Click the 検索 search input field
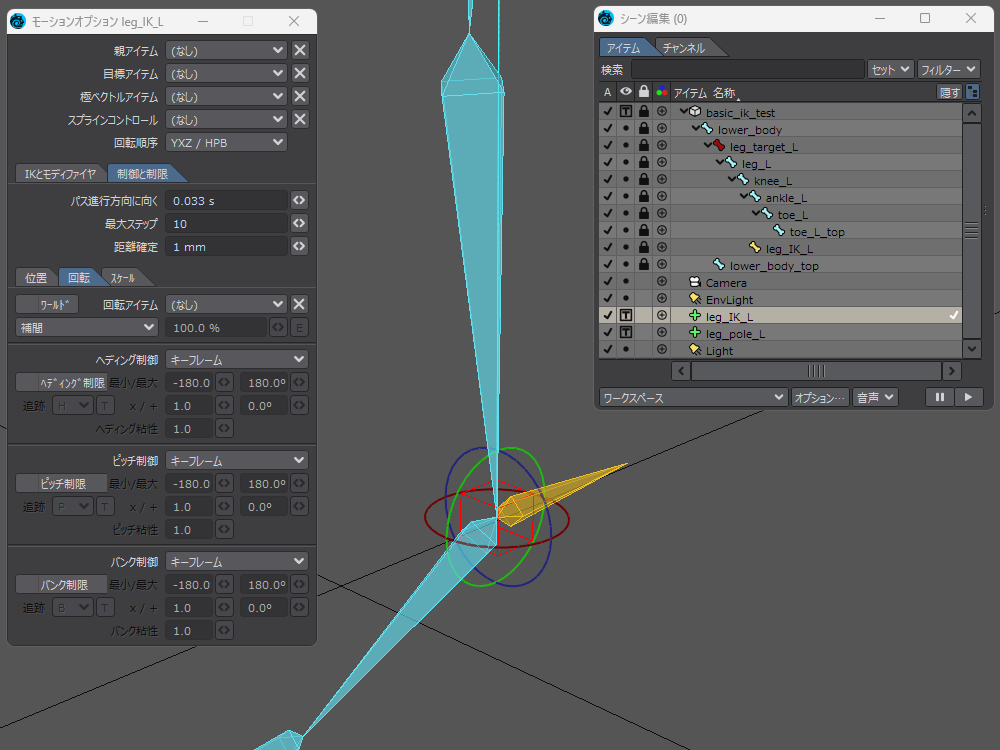Image resolution: width=1000 pixels, height=750 pixels. 747,69
